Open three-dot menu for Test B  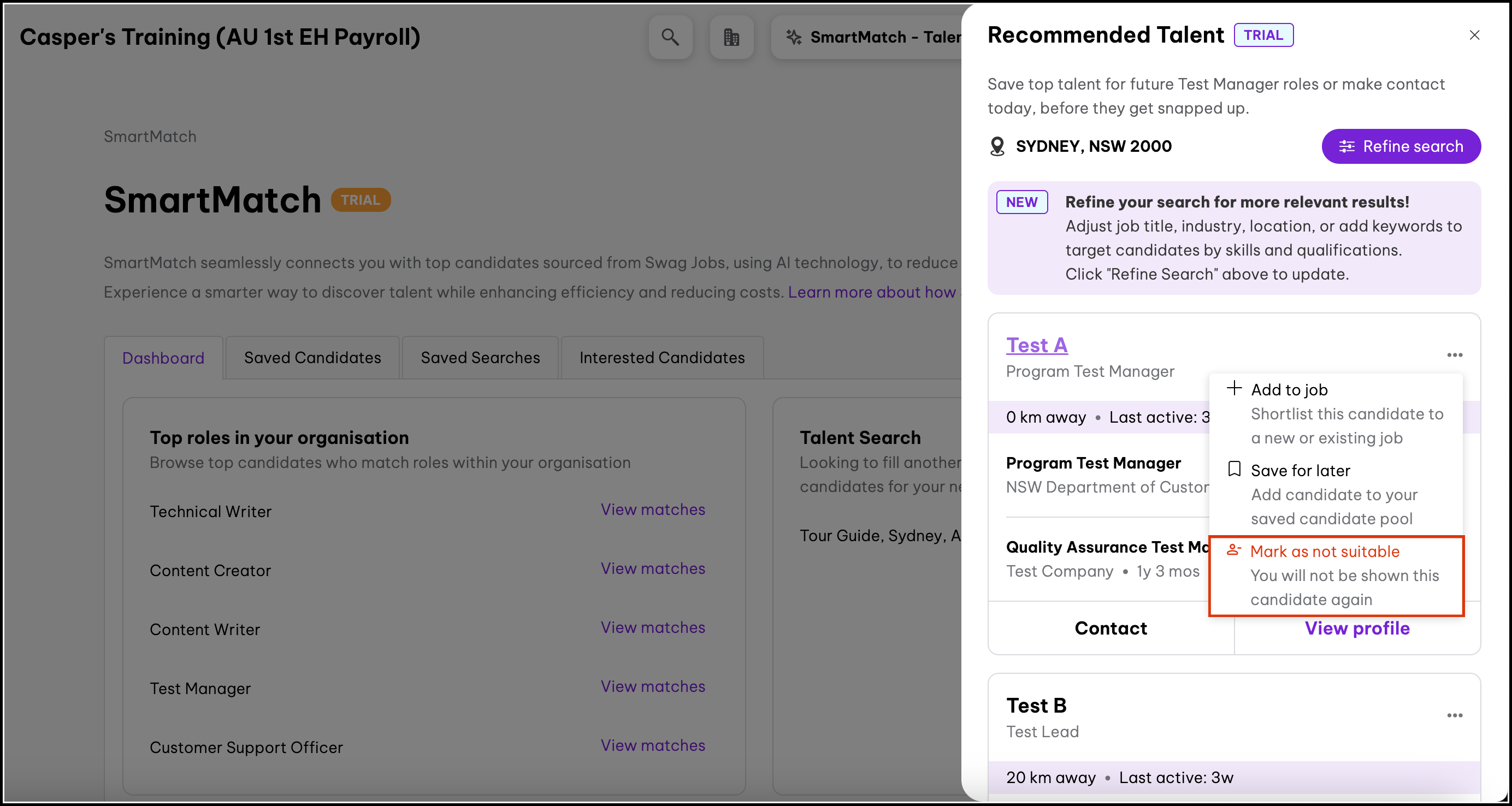click(1454, 715)
